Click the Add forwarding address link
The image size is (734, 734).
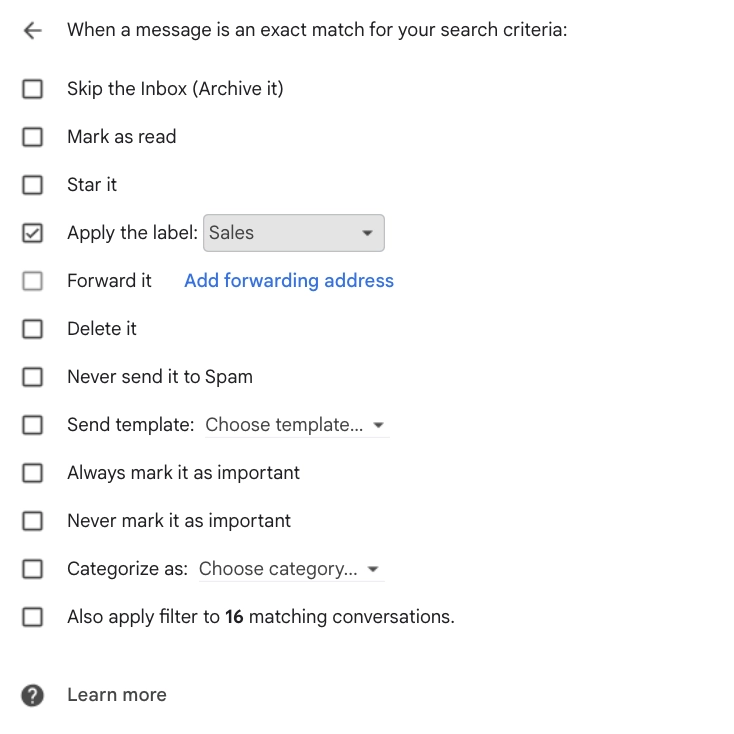tap(289, 281)
